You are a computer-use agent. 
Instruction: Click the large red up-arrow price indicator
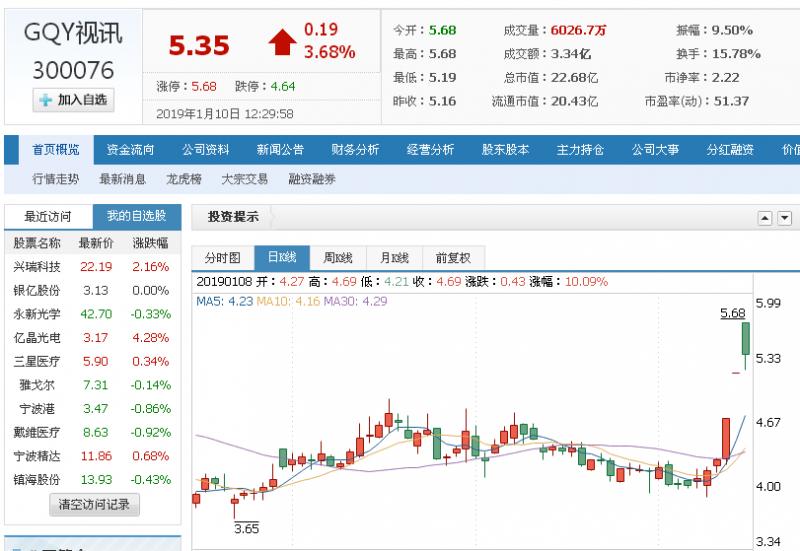point(282,42)
